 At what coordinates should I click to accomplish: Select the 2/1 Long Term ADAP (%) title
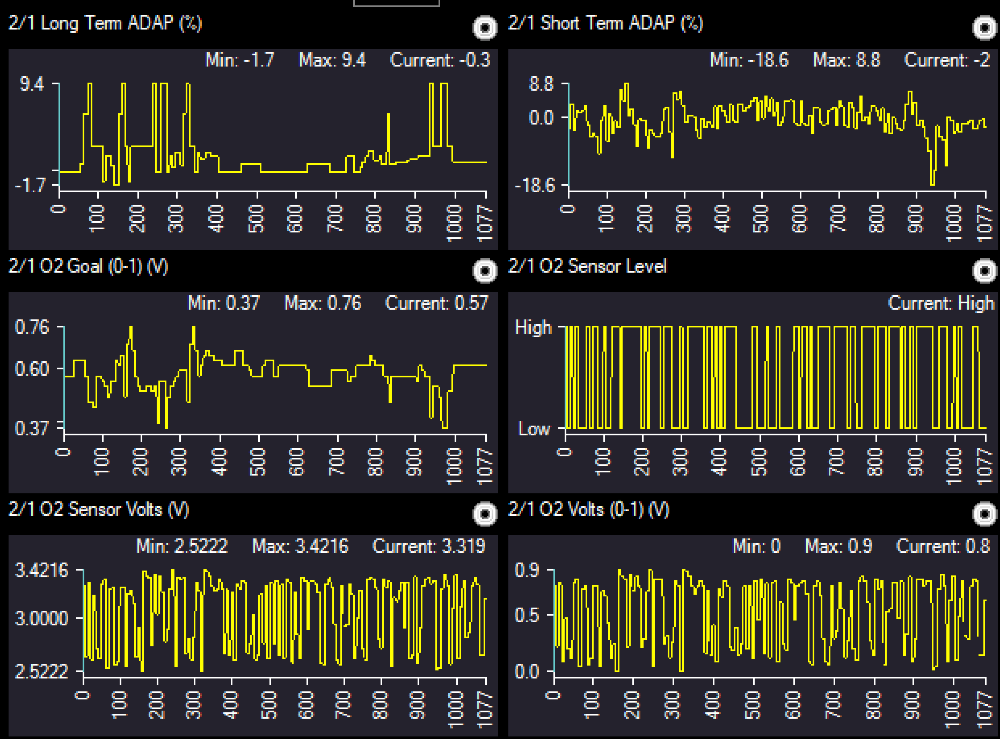tap(105, 23)
